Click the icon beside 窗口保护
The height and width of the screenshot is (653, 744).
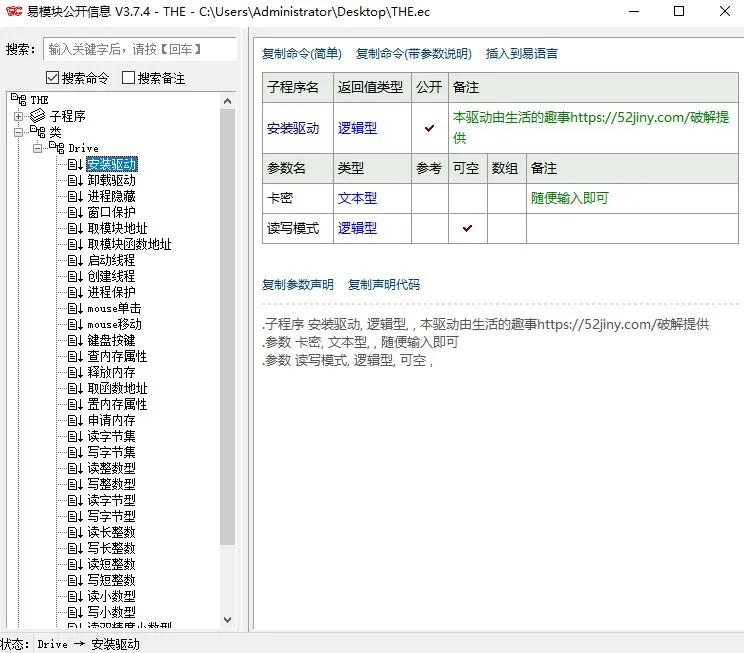coord(75,212)
